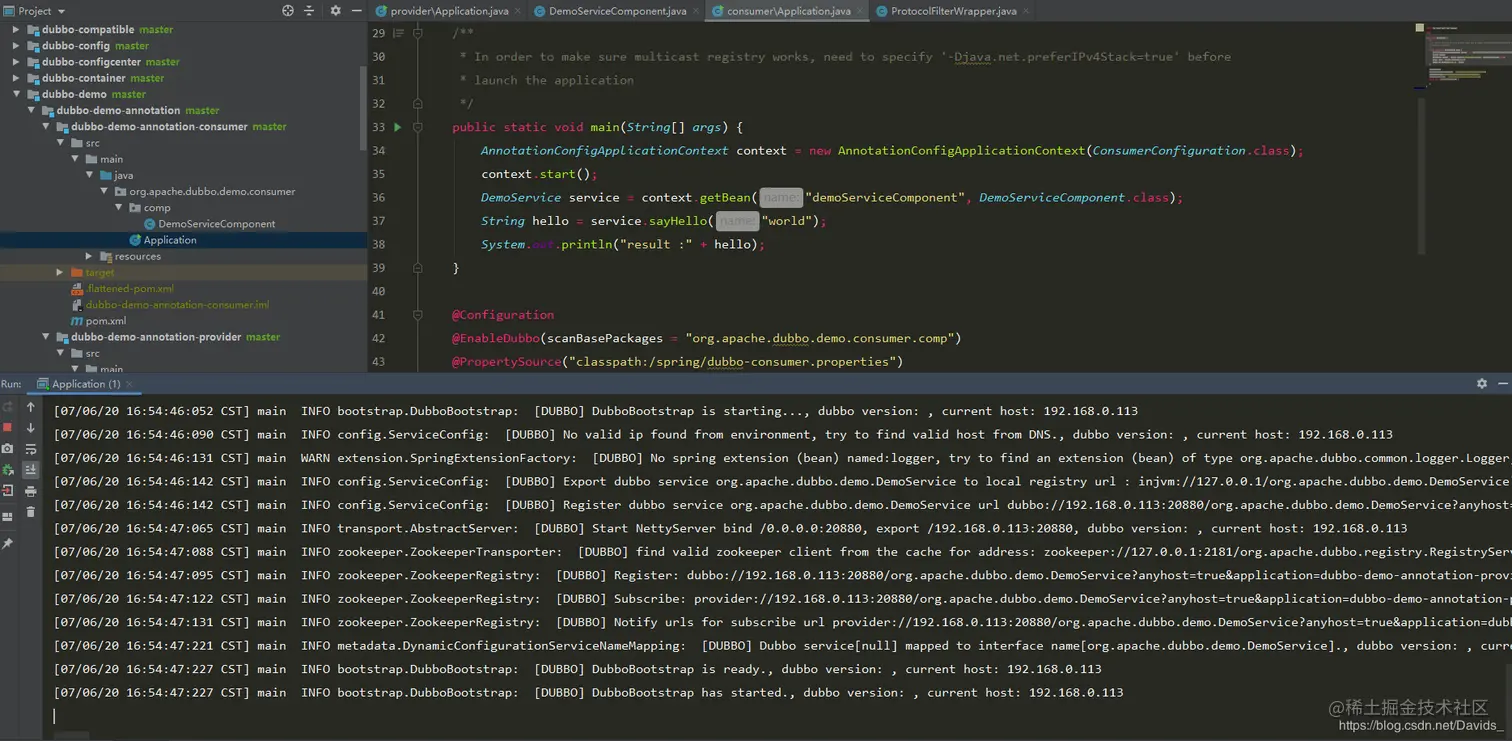1512x741 pixels.
Task: Close the provider\Application.java tab
Action: pos(516,11)
